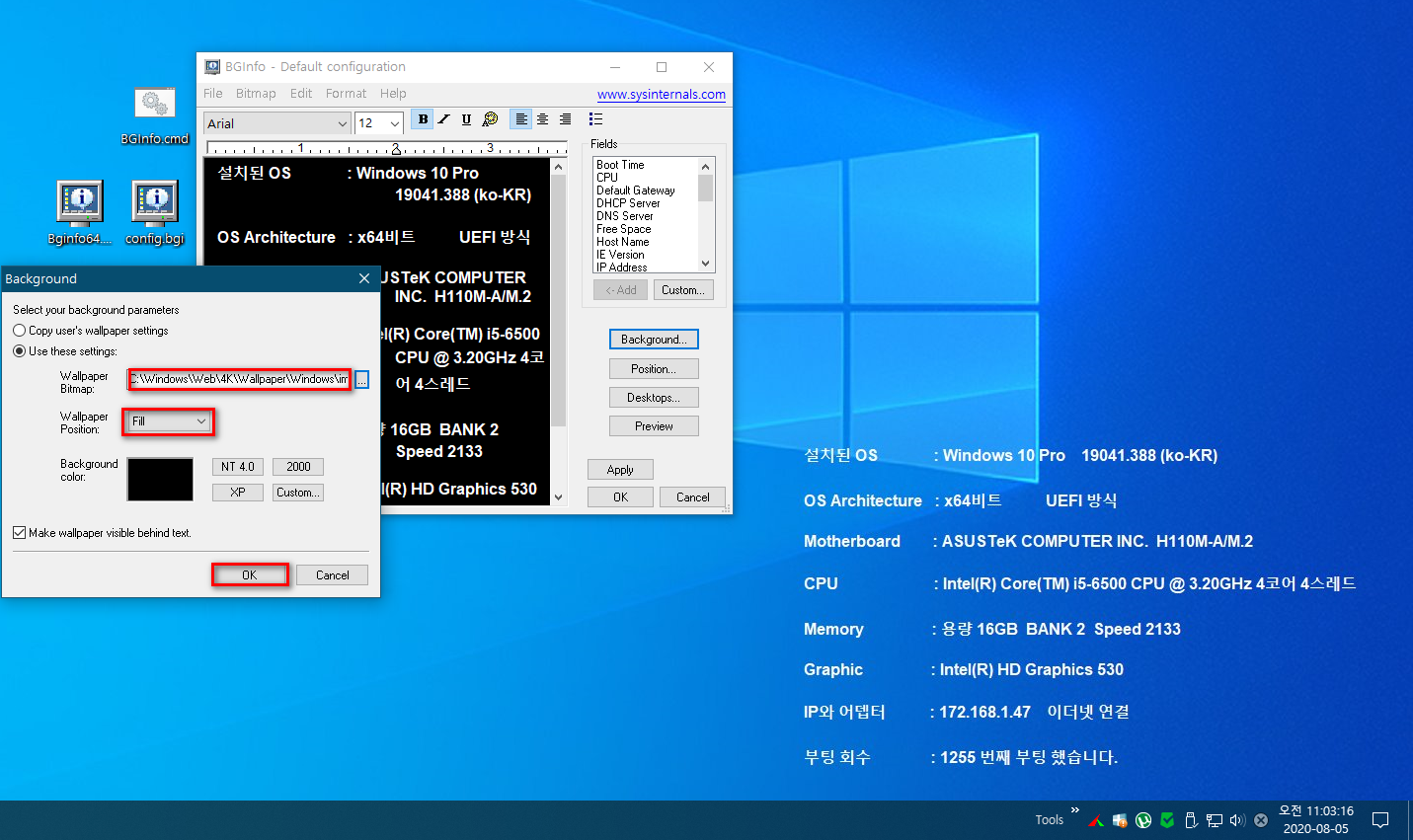Image resolution: width=1413 pixels, height=840 pixels.
Task: Select Default Gateway in Fields list
Action: (x=636, y=191)
